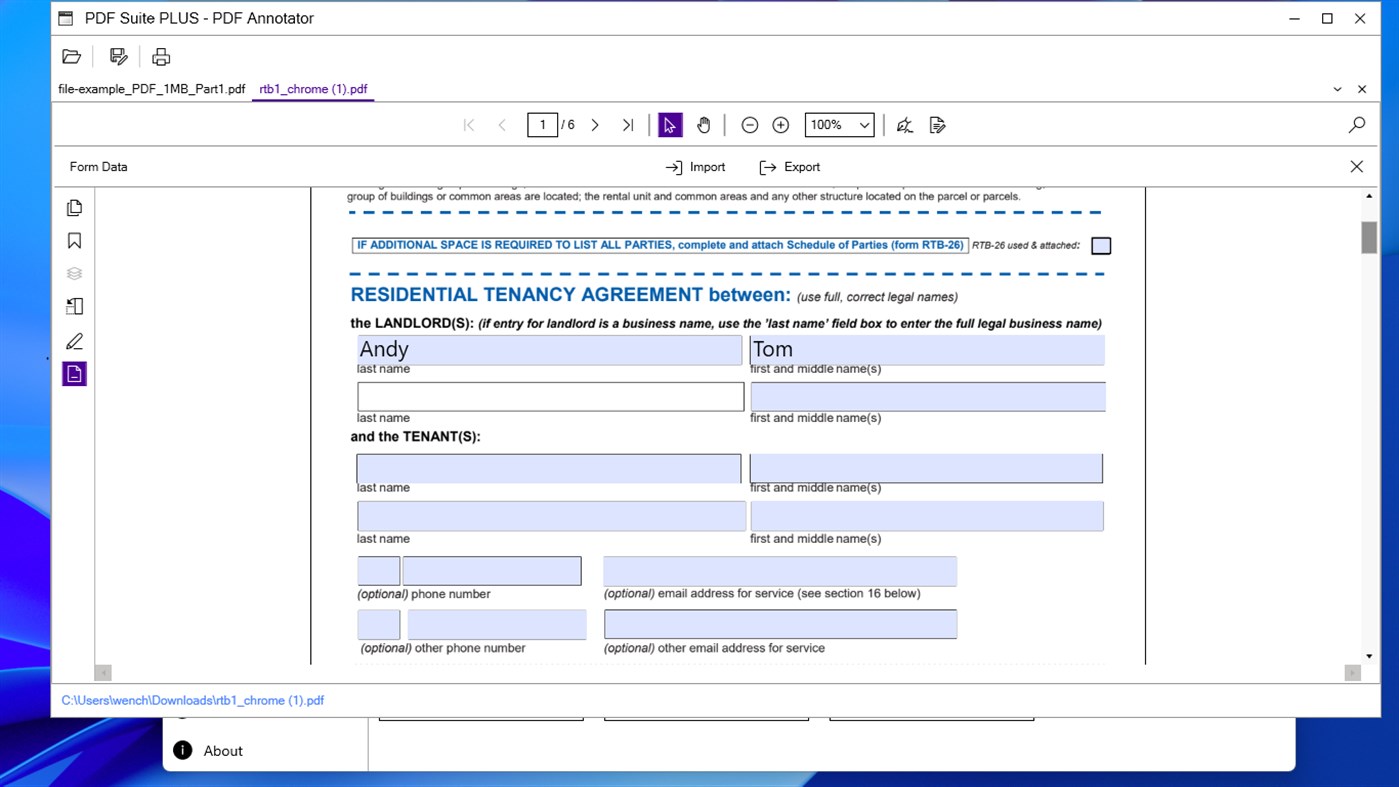Open the Annotations panel
The image size is (1399, 787).
coord(73,340)
